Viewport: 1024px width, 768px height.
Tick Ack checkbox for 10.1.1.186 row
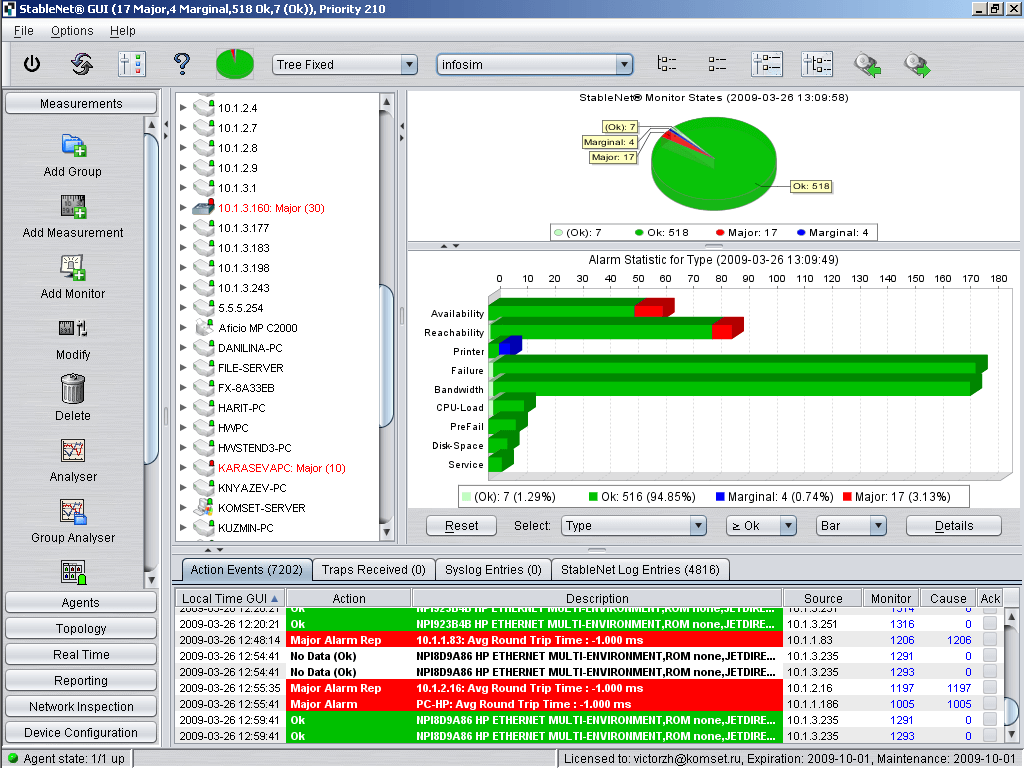click(990, 704)
